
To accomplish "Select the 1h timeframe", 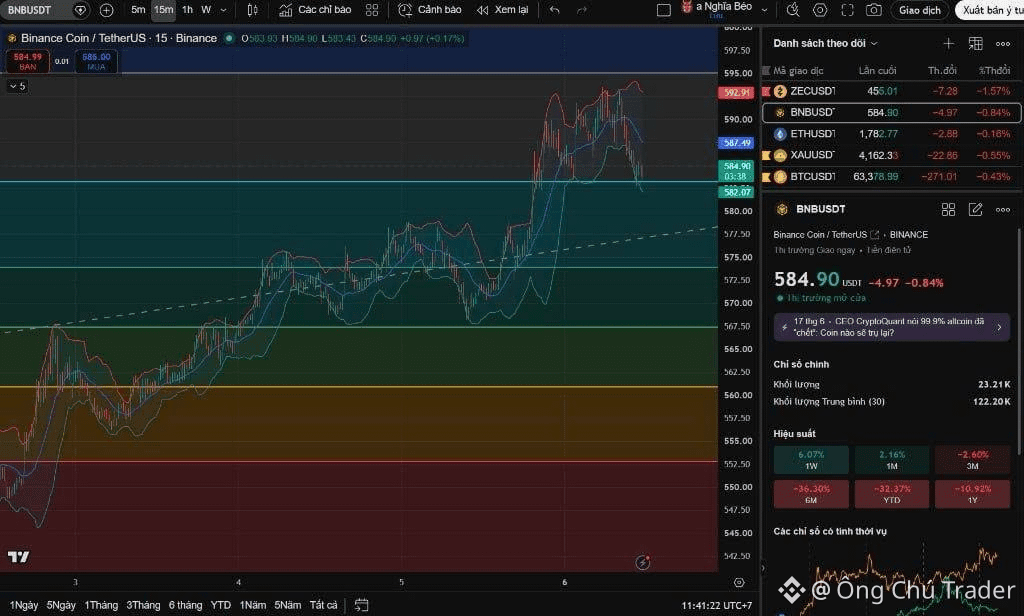I will pyautogui.click(x=187, y=10).
